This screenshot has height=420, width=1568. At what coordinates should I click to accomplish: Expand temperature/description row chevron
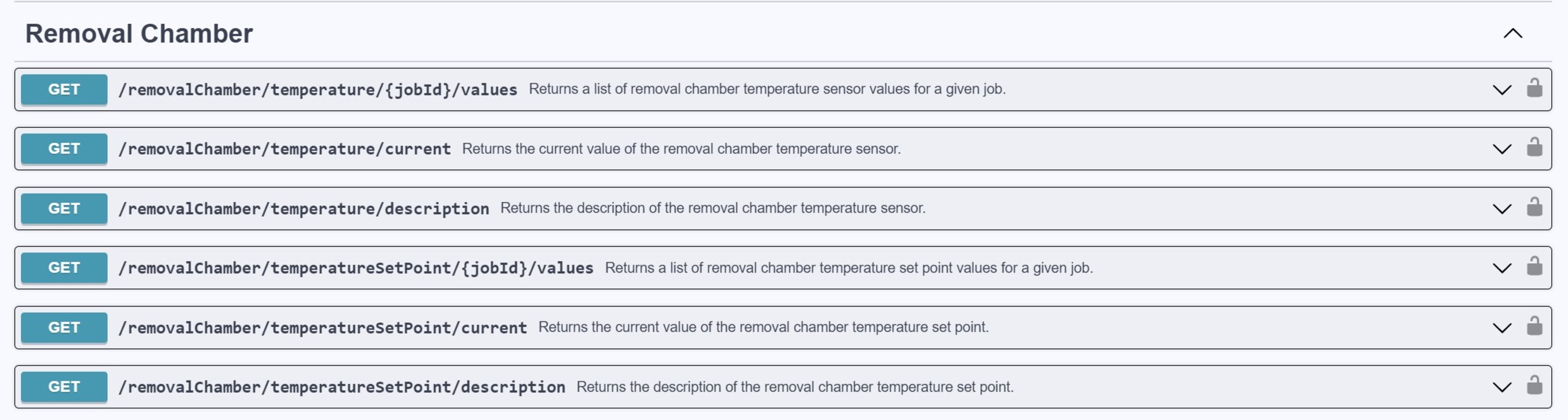[1502, 209]
